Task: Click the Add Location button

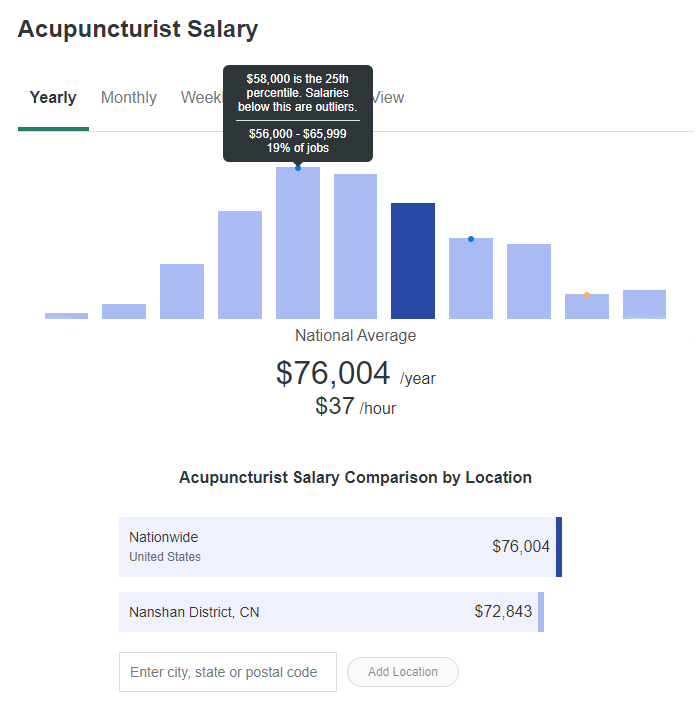Action: pyautogui.click(x=403, y=672)
